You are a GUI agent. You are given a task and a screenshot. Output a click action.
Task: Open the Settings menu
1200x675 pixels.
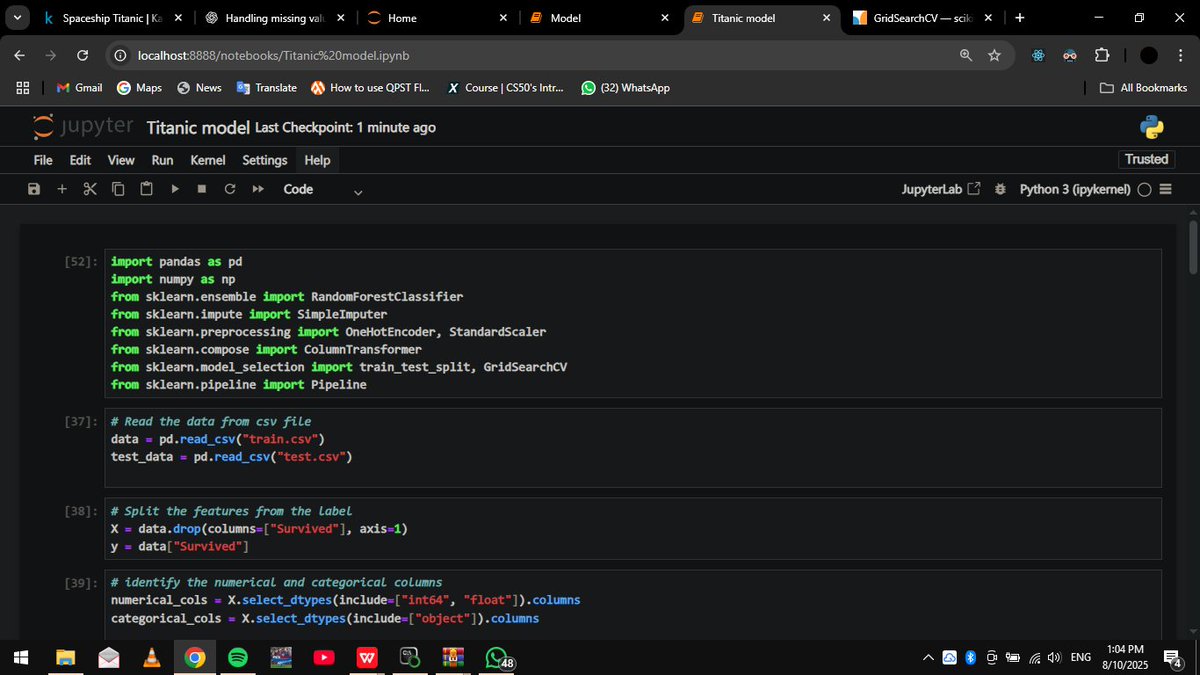coord(265,160)
